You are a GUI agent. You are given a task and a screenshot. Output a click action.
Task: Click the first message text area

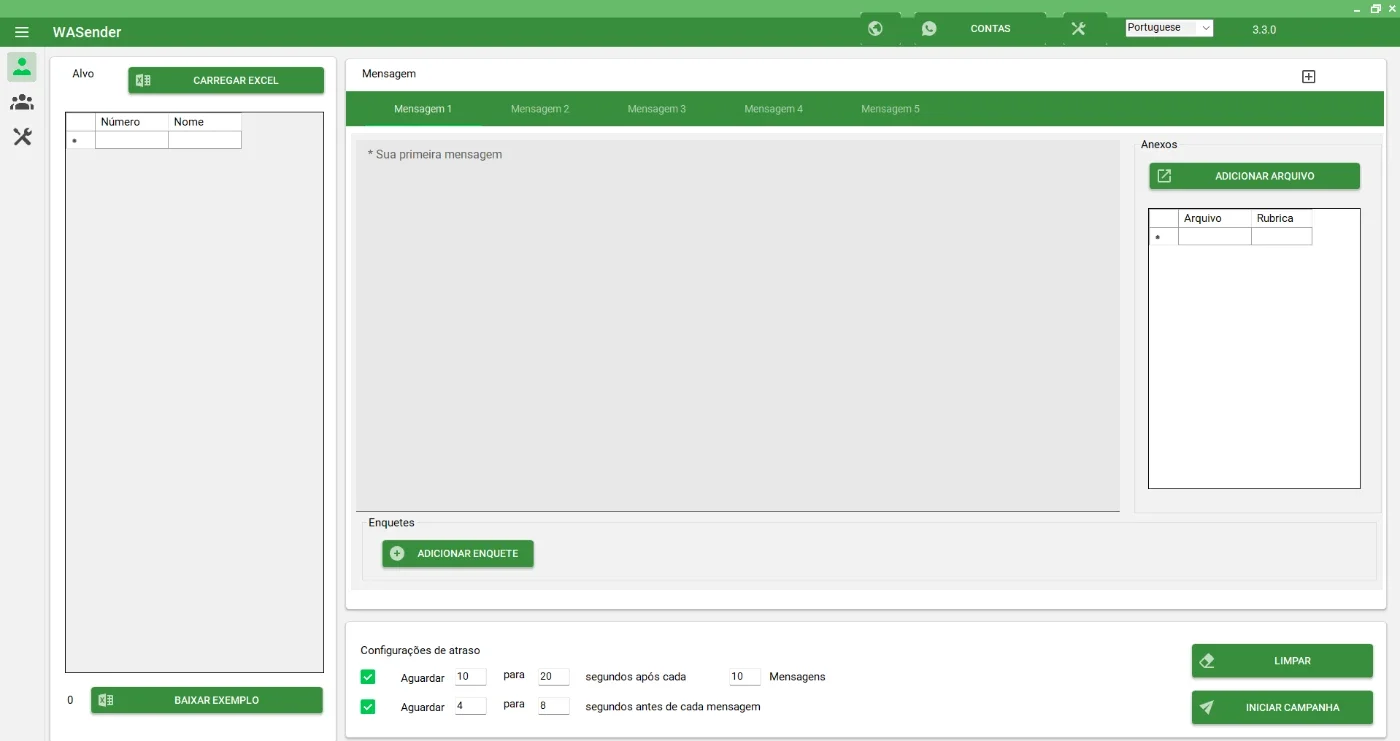tap(737, 325)
